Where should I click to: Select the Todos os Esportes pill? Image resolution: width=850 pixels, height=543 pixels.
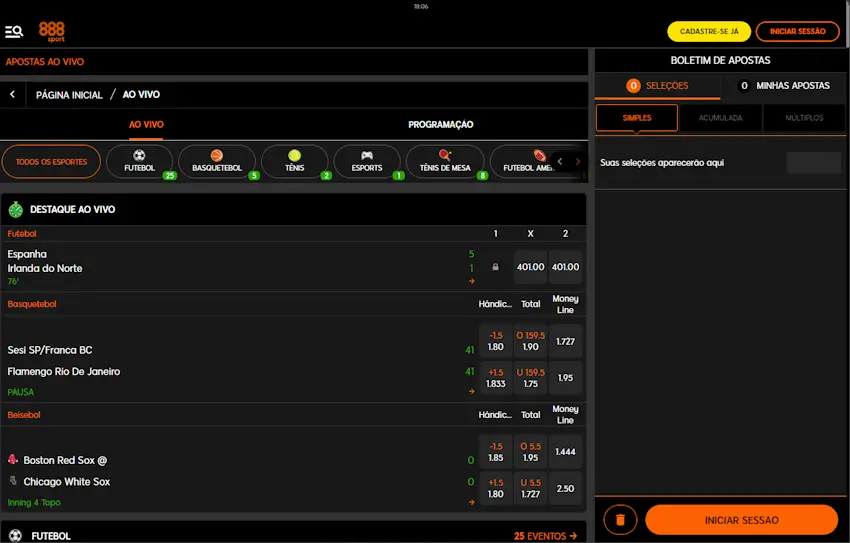pyautogui.click(x=51, y=161)
